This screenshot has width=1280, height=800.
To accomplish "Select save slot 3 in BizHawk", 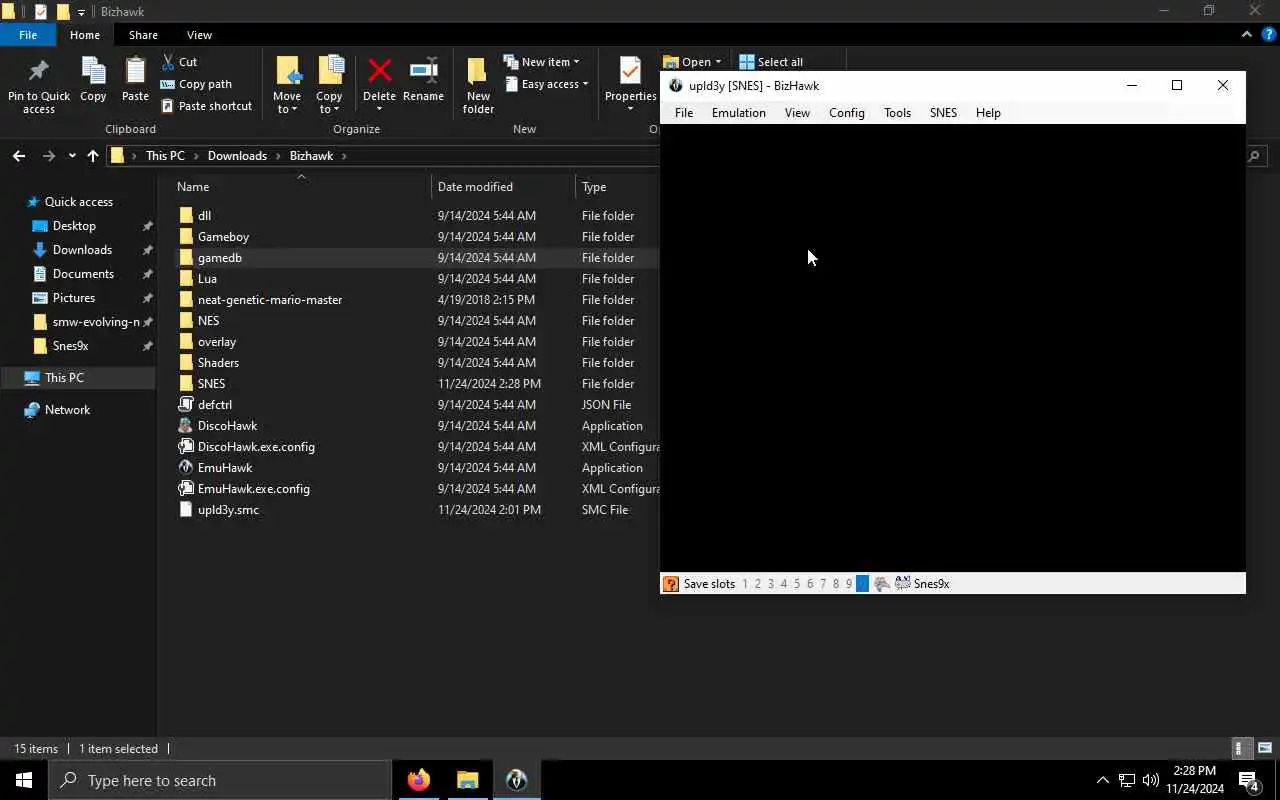I will point(771,584).
